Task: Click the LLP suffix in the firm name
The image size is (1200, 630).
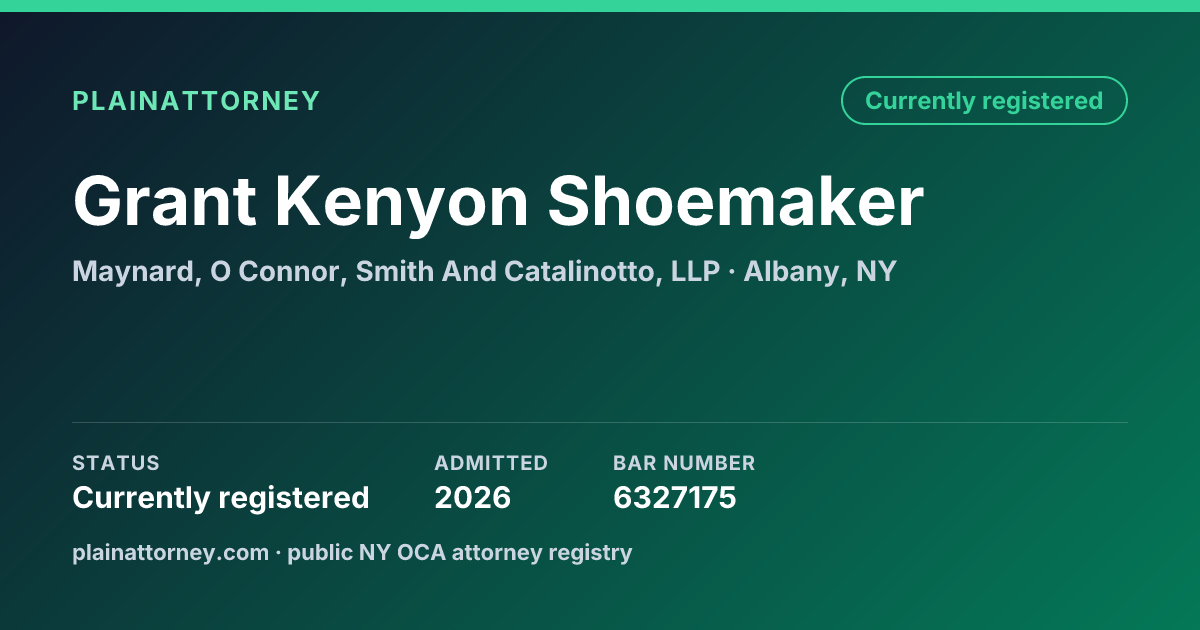Action: coord(695,271)
